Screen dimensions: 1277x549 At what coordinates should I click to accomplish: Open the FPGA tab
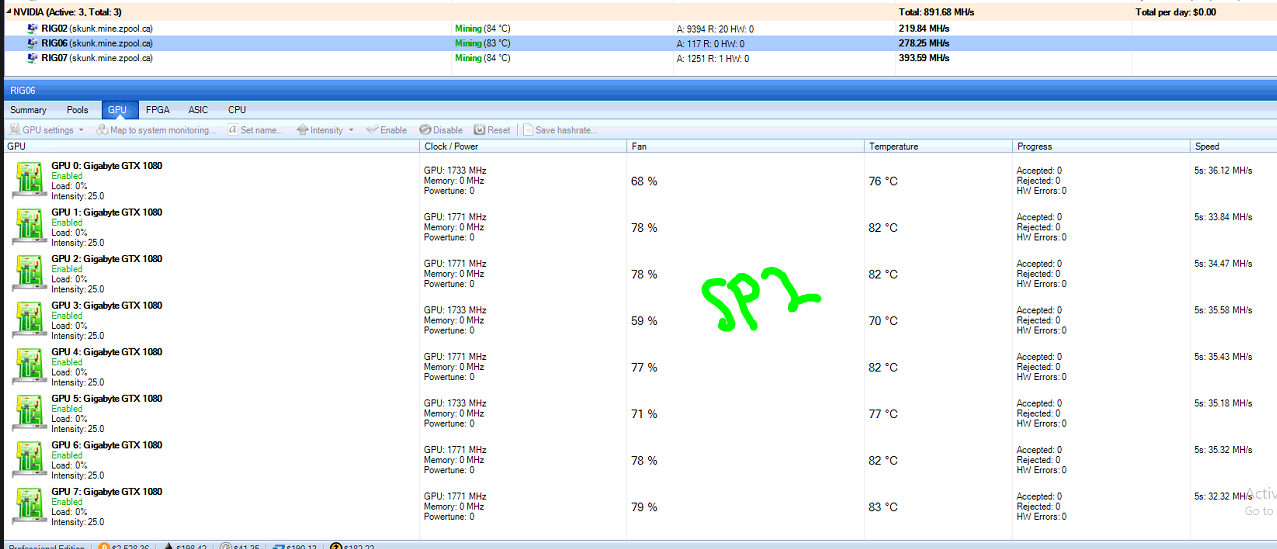tap(157, 110)
